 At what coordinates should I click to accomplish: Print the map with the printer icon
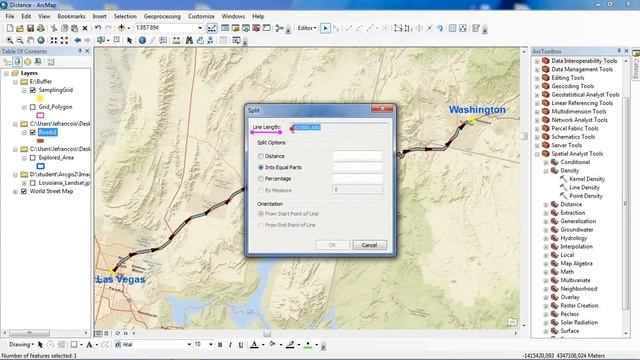pyautogui.click(x=41, y=28)
